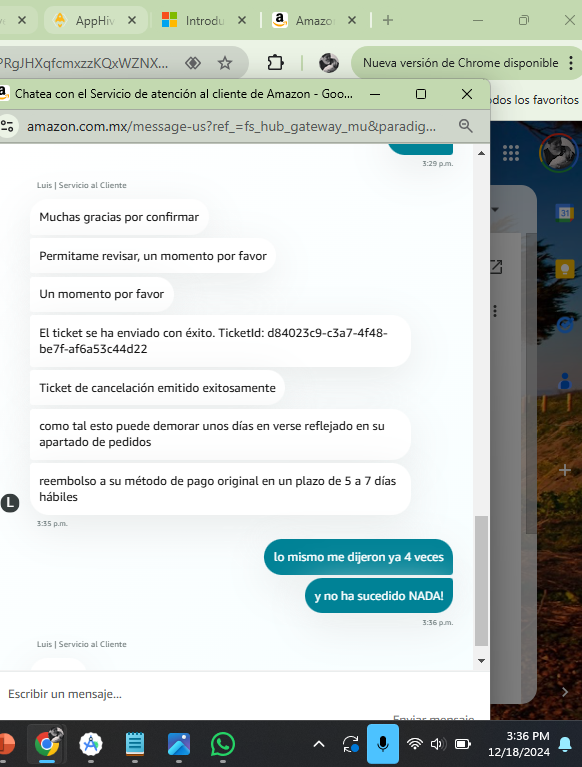The image size is (582, 767).
Task: Open the Wi-Fi network status icon
Action: point(415,744)
